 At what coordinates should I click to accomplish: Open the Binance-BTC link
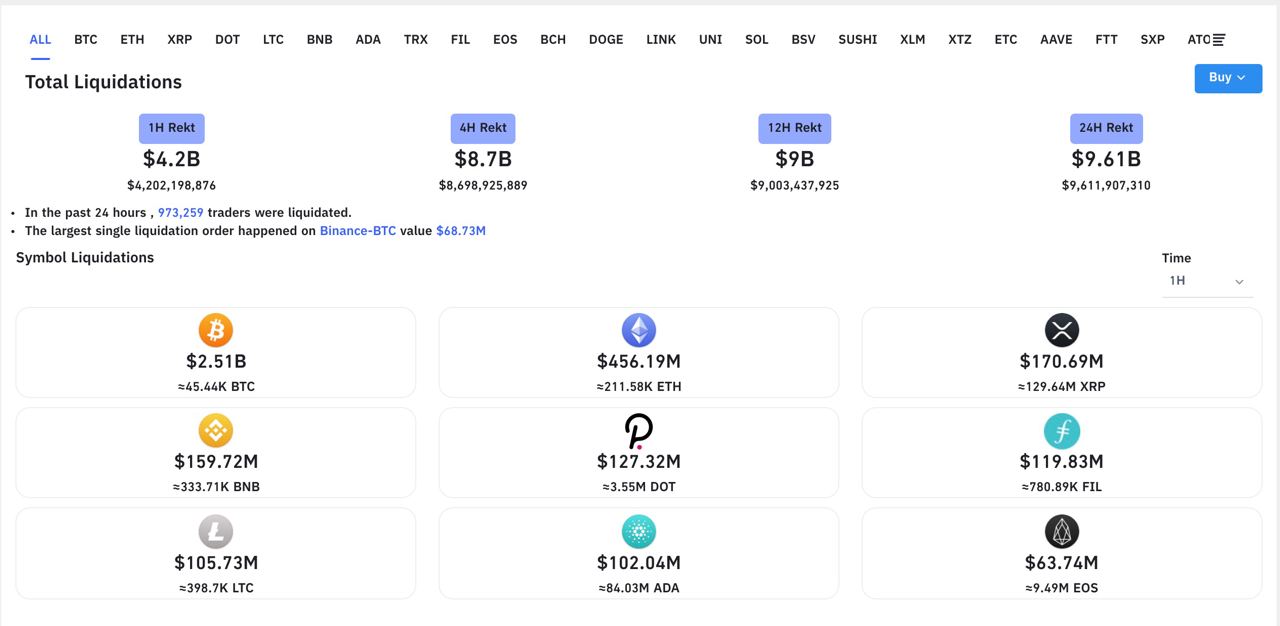[358, 231]
